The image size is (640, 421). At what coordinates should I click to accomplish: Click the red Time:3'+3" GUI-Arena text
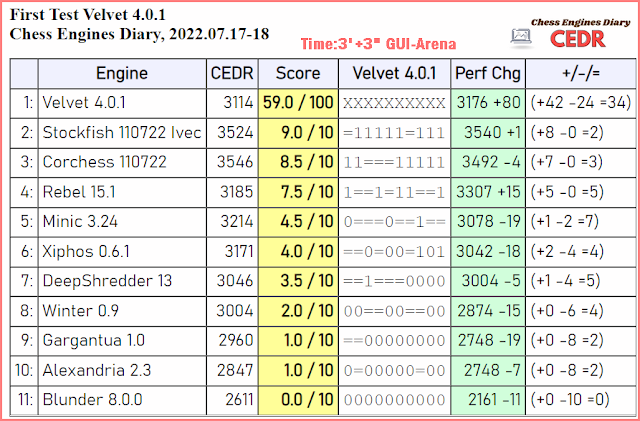[378, 44]
